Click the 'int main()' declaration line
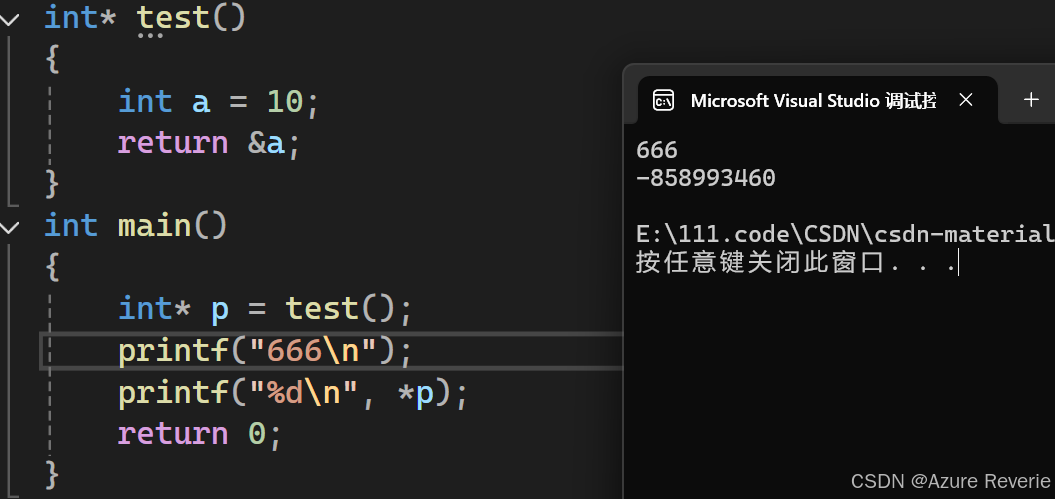1055x499 pixels. 136,225
